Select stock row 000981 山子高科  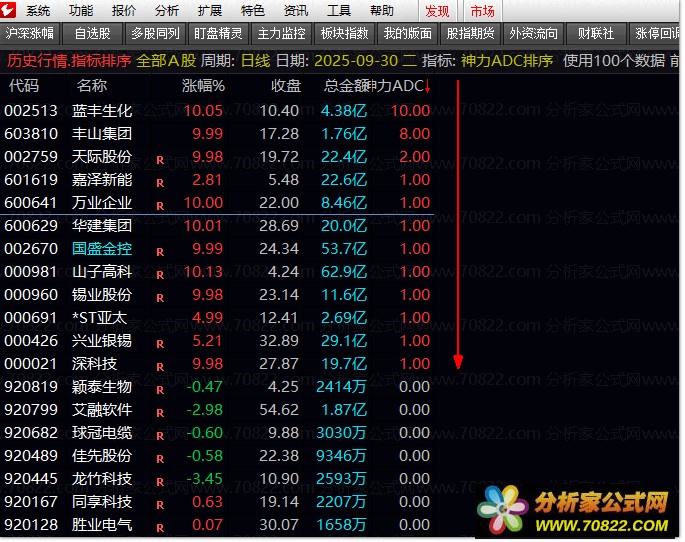[x=217, y=272]
